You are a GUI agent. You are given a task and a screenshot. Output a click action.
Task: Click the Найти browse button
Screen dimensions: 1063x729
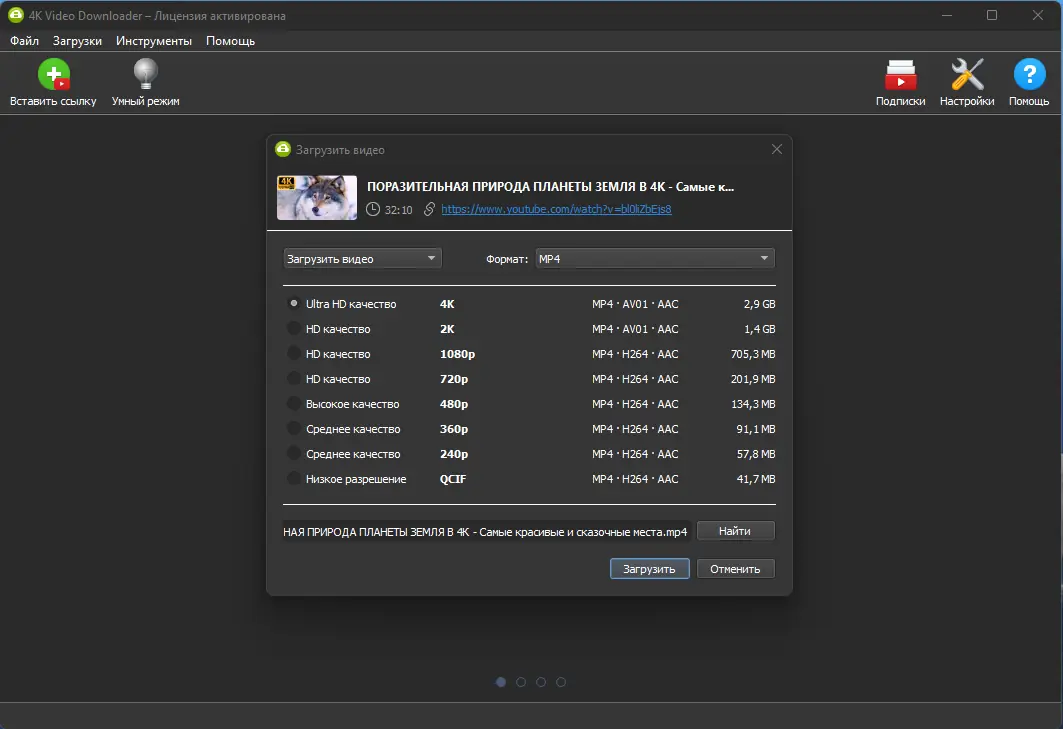736,531
